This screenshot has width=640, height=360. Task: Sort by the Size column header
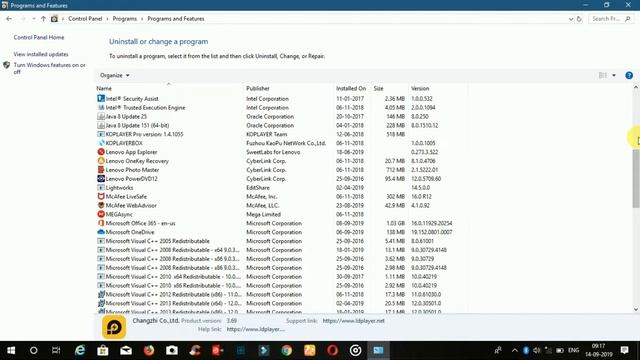[389, 88]
